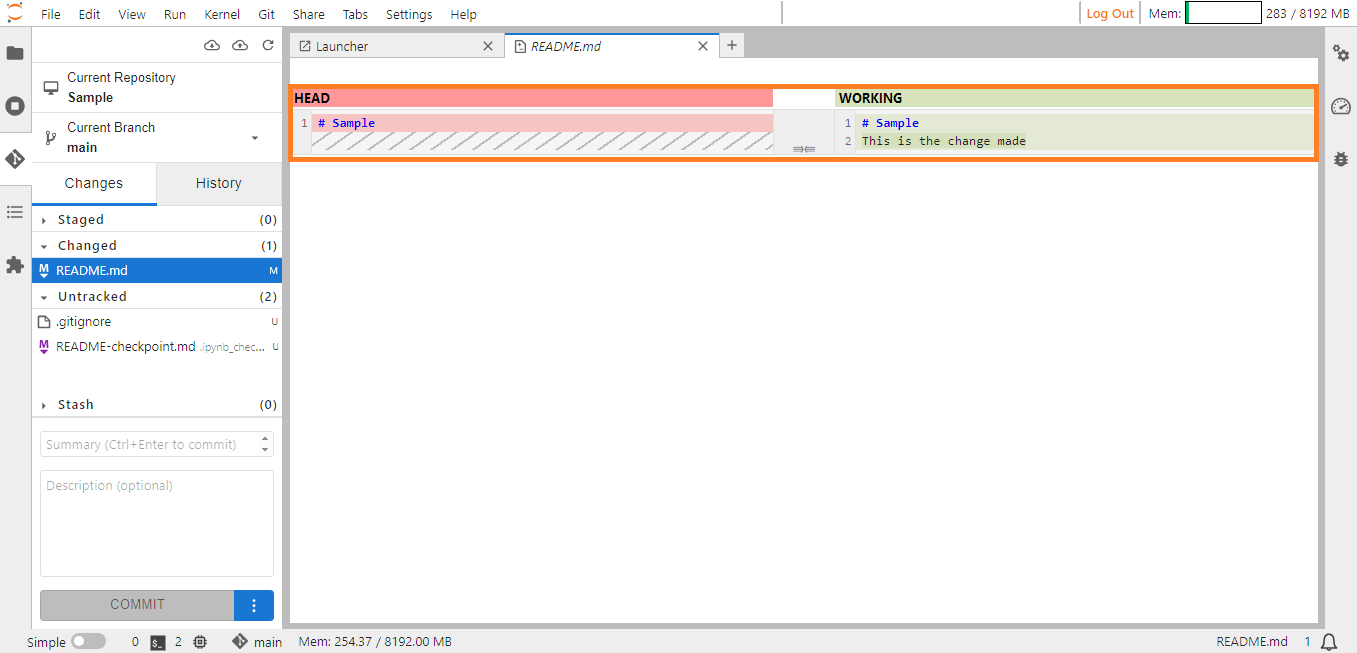Close the README.md tab
1357x653 pixels.
[x=703, y=46]
